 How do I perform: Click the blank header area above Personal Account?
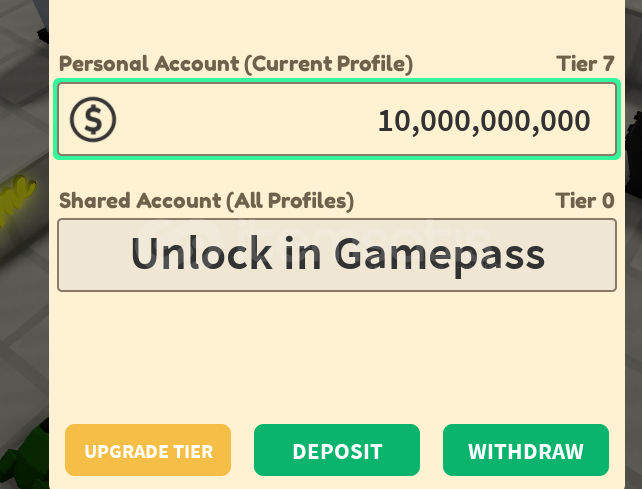point(337,25)
